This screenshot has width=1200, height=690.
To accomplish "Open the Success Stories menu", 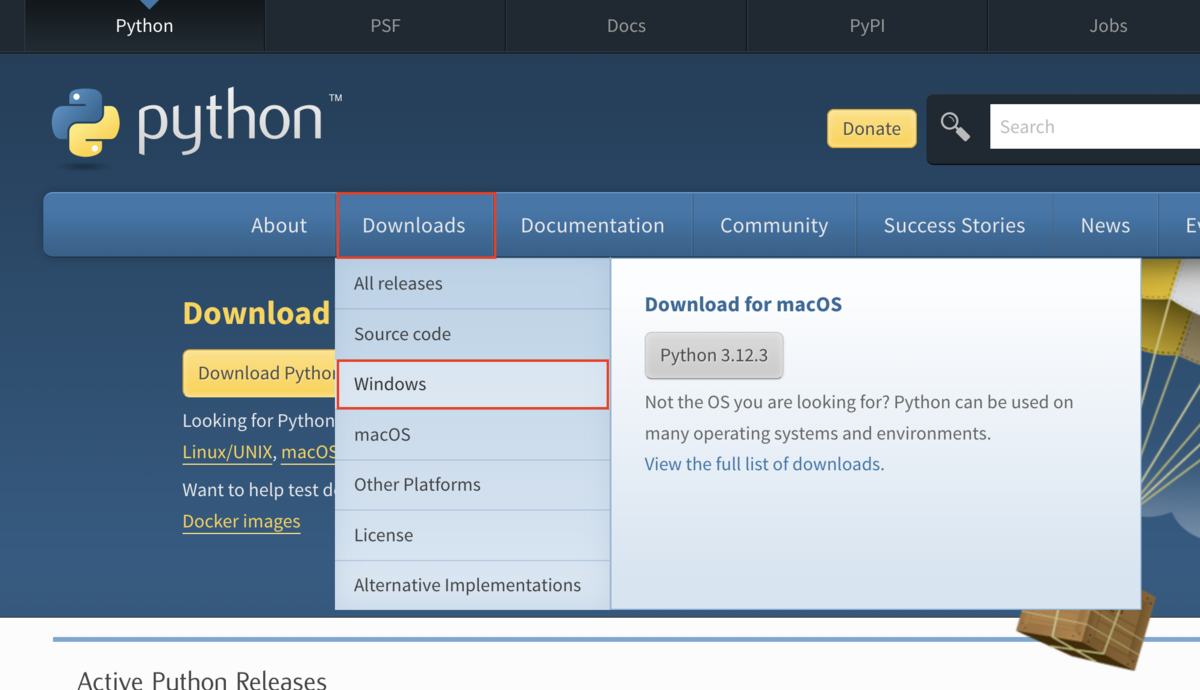I will point(954,225).
